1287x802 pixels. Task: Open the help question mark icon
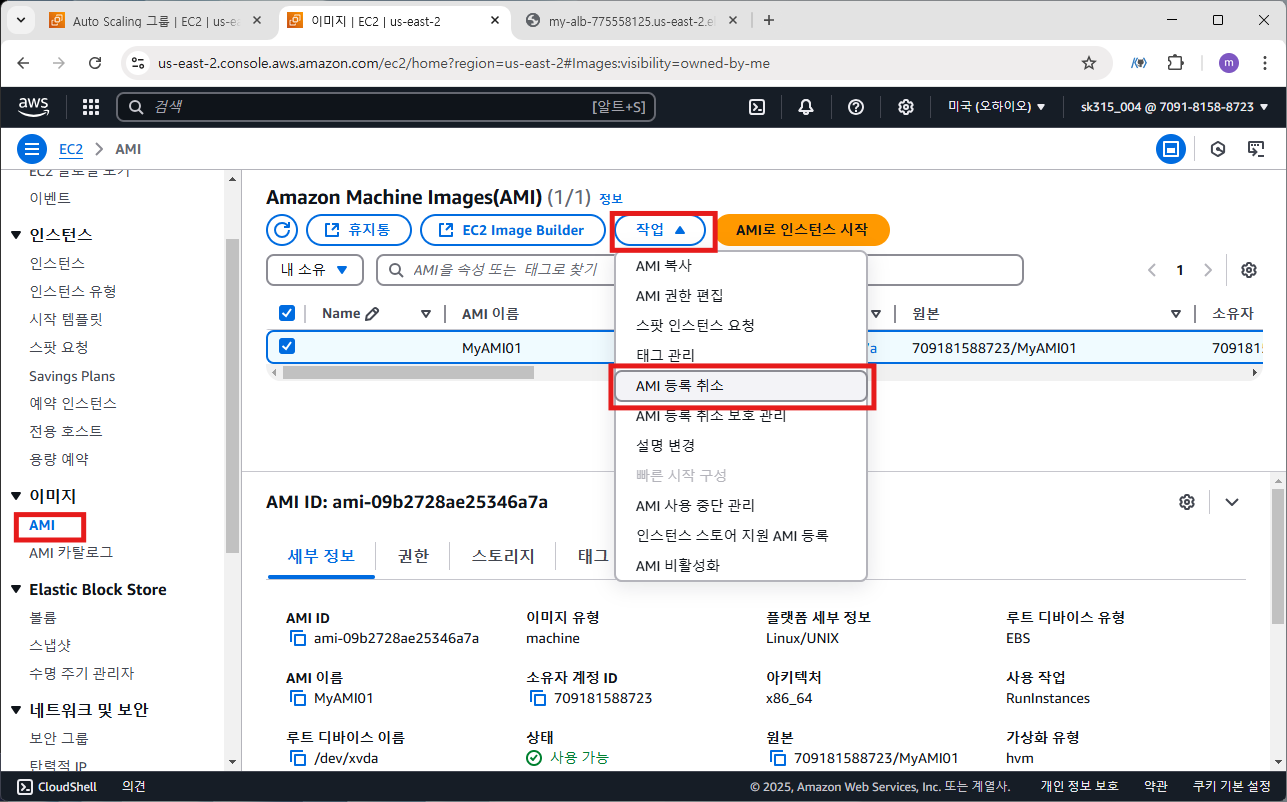point(856,107)
